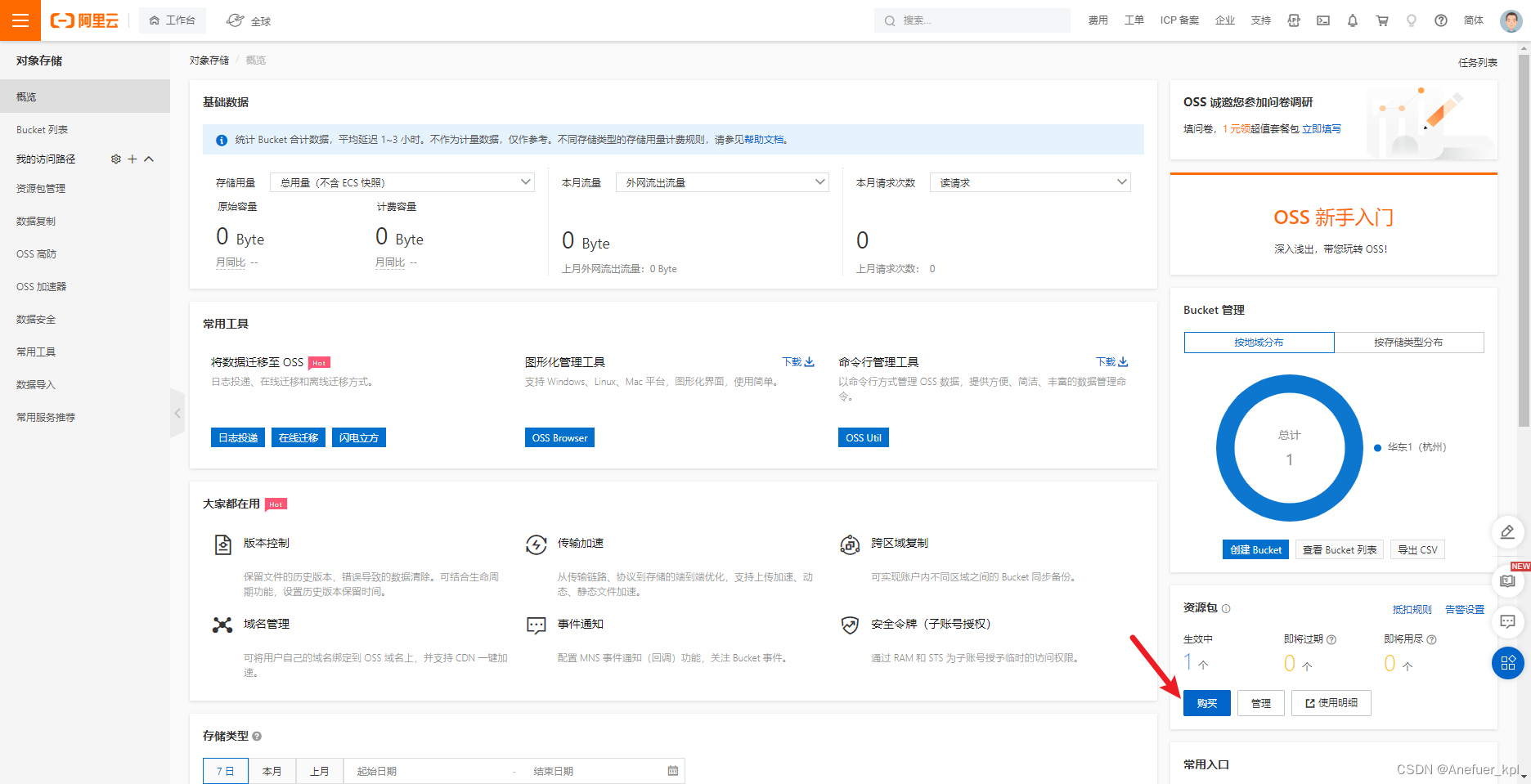Go to Bucket 列表 in the sidebar
The image size is (1531, 784).
(40, 128)
